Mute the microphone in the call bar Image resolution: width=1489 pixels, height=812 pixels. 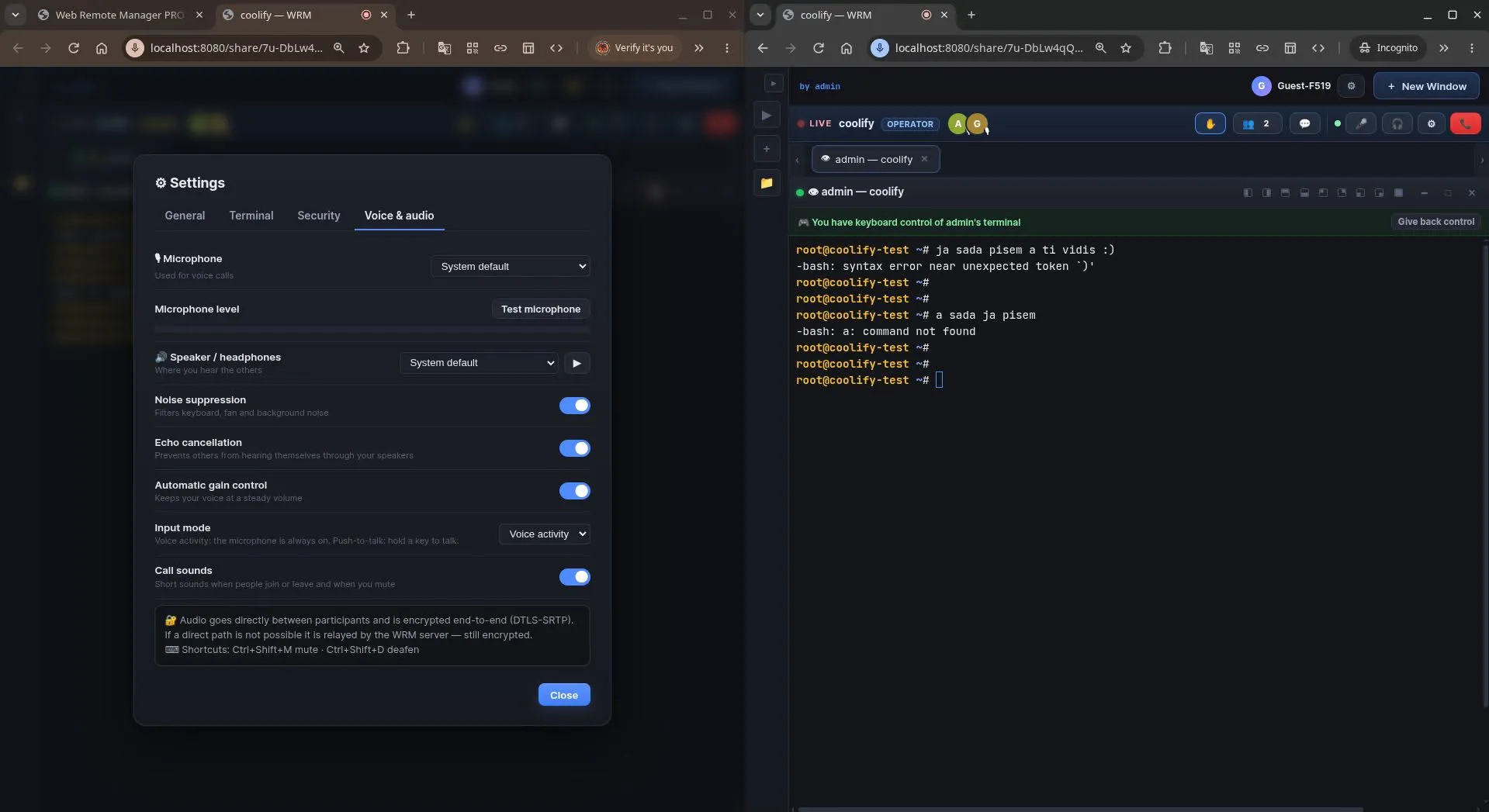point(1361,123)
